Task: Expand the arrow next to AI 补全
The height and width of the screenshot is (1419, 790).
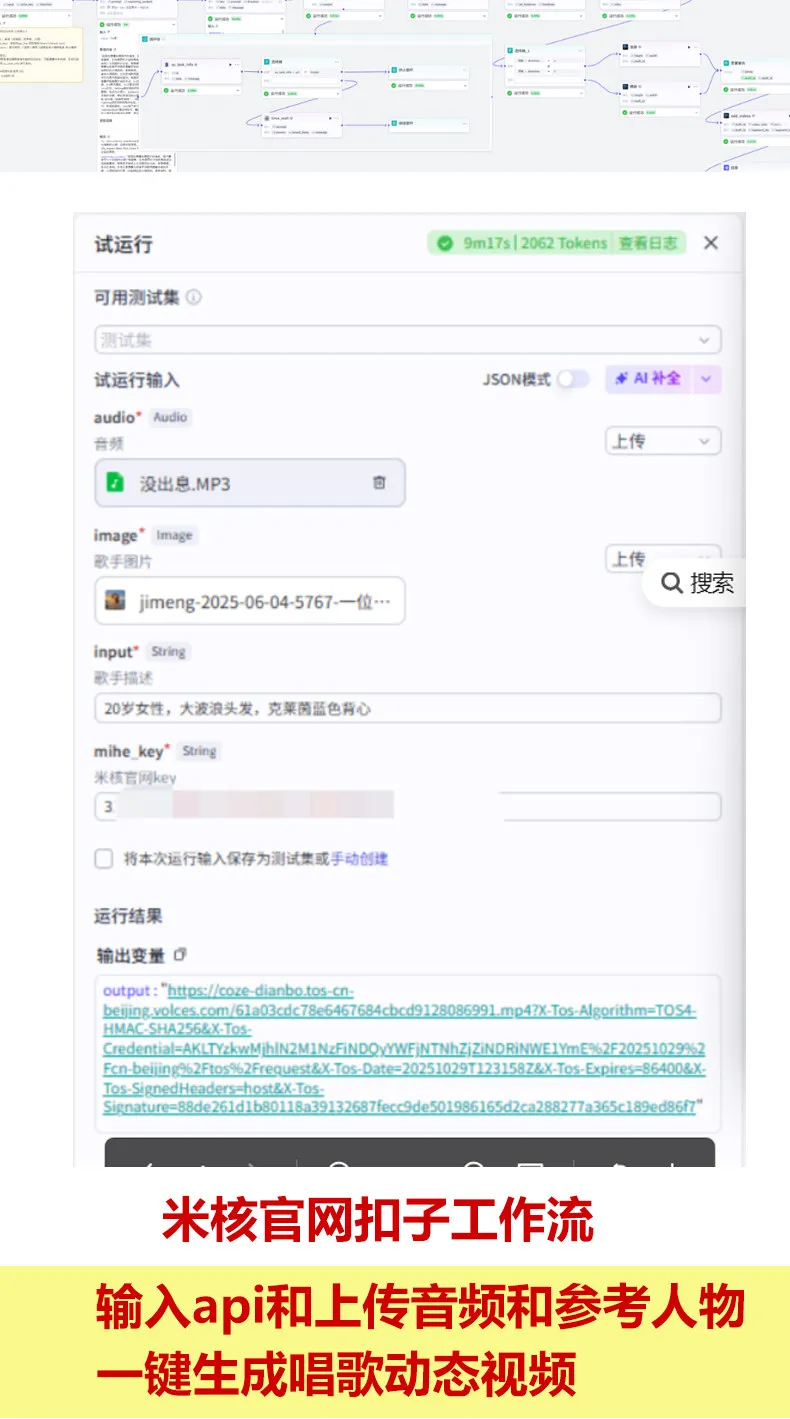Action: (x=707, y=379)
